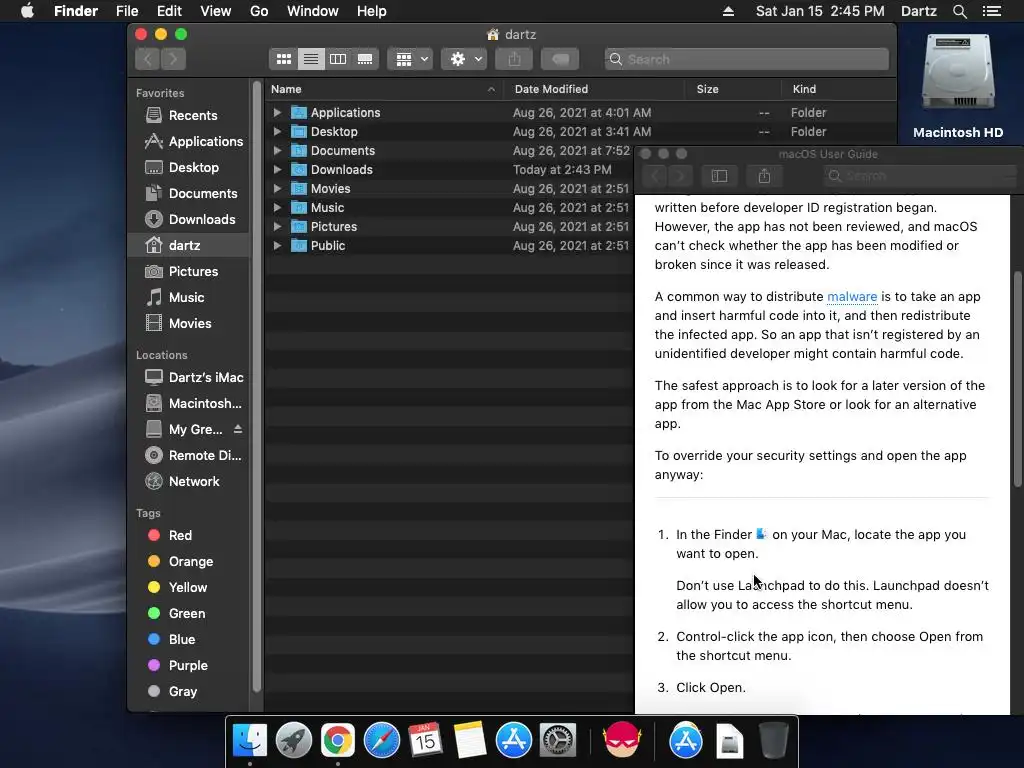Expand the Documents folder row
The image size is (1024, 768).
pyautogui.click(x=277, y=150)
